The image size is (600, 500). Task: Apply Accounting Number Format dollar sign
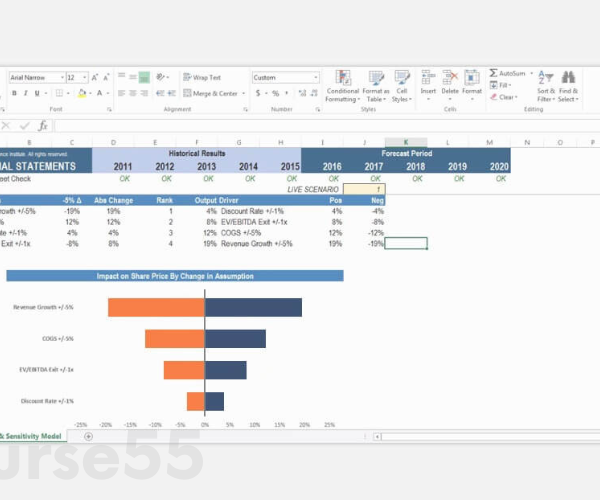258,93
